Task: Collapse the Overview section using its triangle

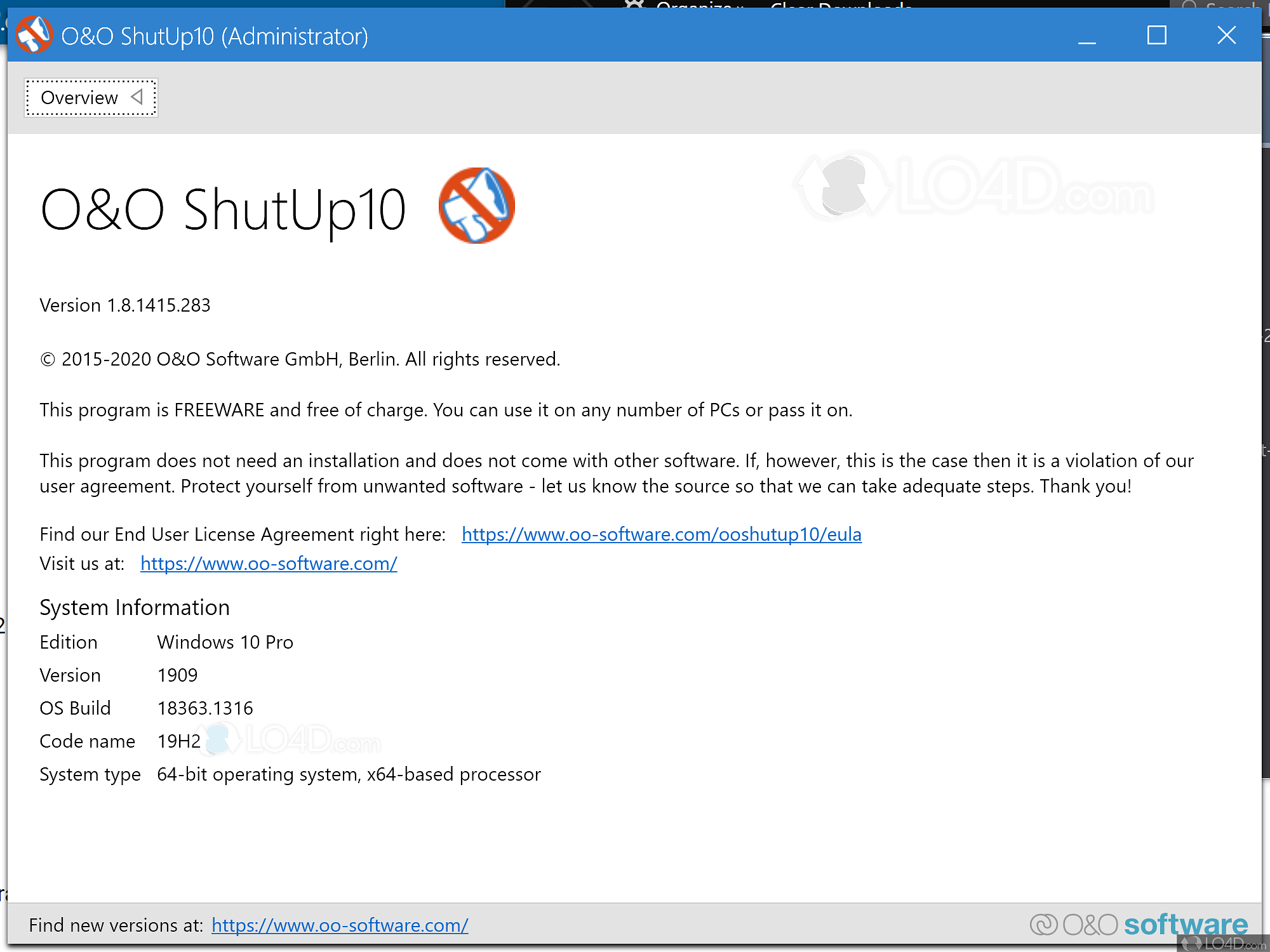Action: coord(137,98)
